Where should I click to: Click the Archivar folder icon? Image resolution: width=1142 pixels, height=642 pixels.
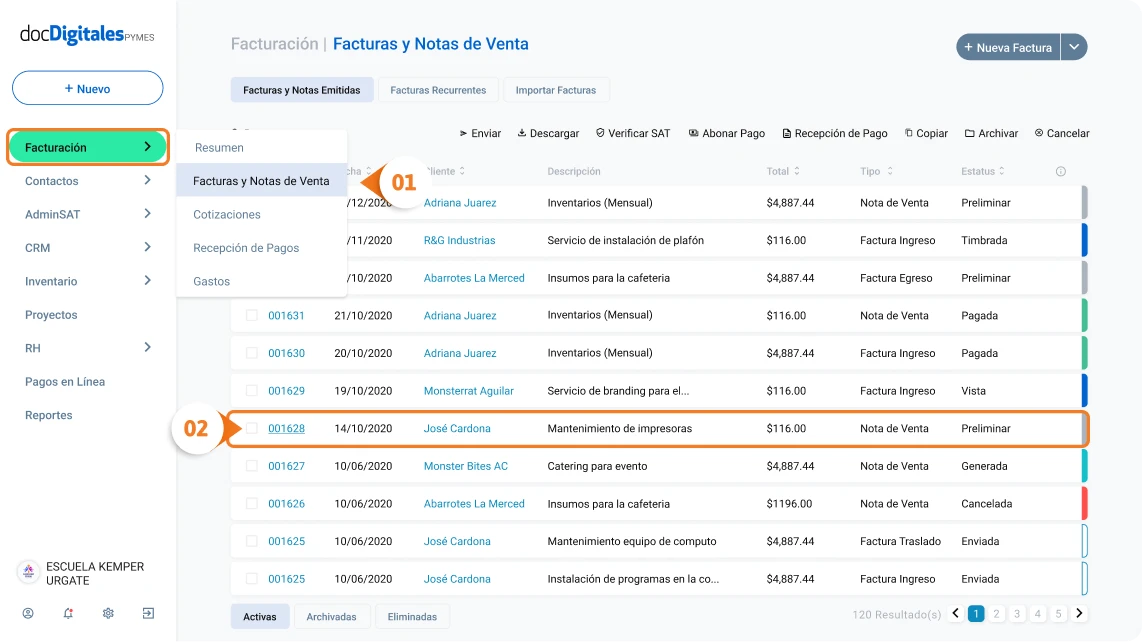970,133
